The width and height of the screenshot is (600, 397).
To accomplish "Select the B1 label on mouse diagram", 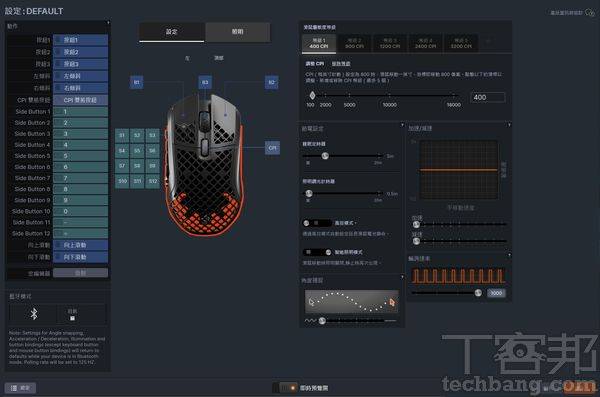I will point(137,82).
